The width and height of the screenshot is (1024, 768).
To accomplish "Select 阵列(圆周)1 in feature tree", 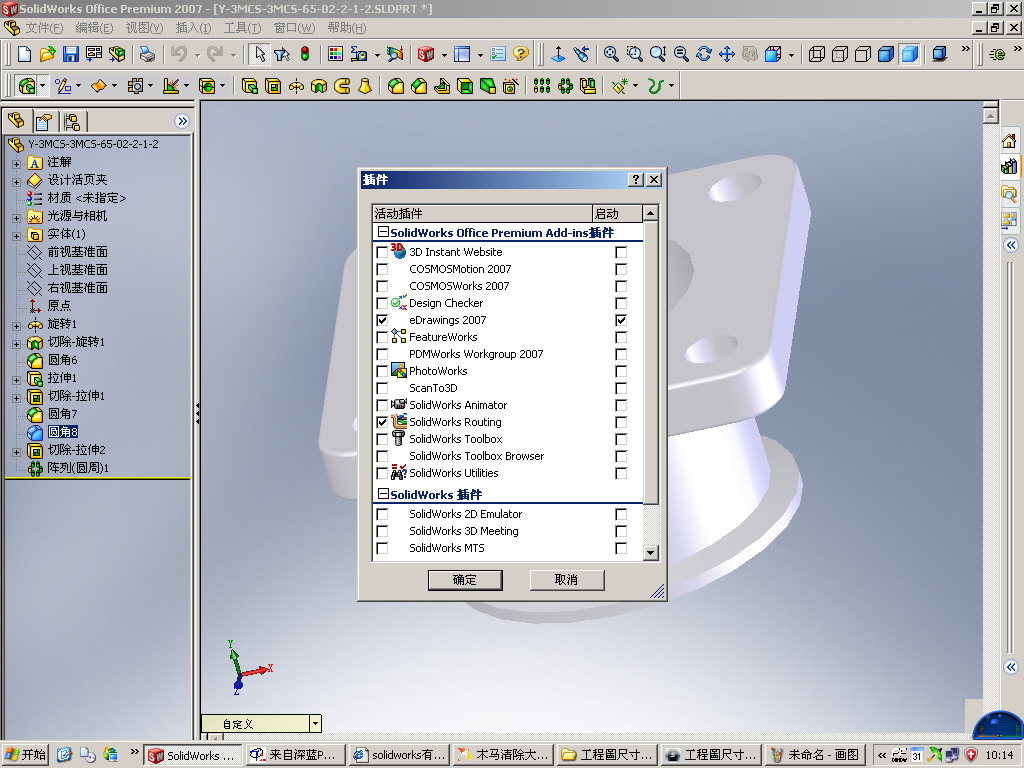I will [x=78, y=468].
